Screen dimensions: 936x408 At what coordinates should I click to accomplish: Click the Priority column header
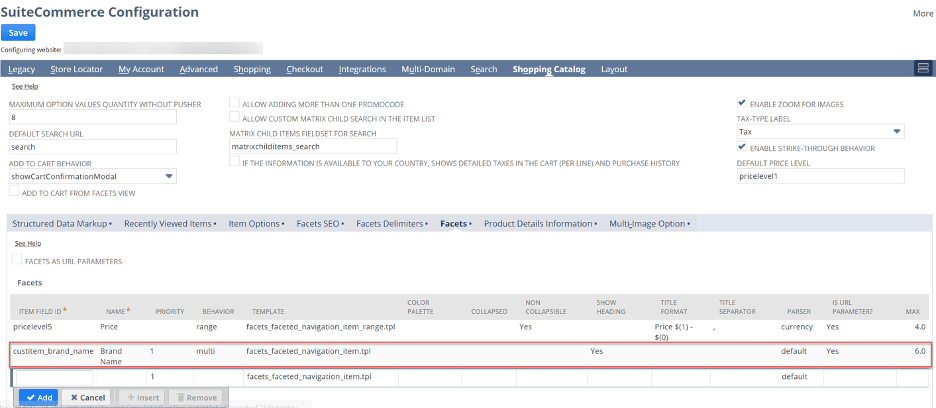[x=170, y=312]
